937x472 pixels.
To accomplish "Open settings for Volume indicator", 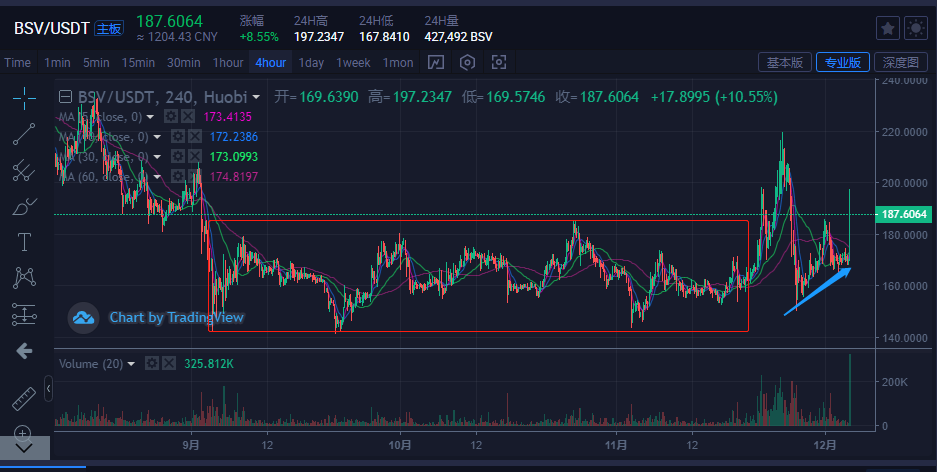I will (152, 363).
